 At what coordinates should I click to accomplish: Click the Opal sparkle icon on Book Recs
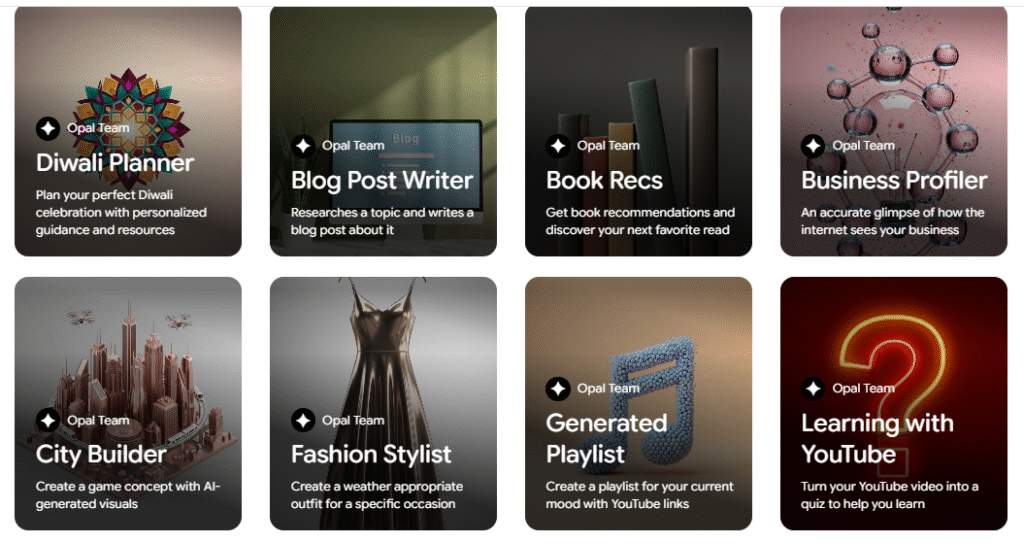point(558,146)
